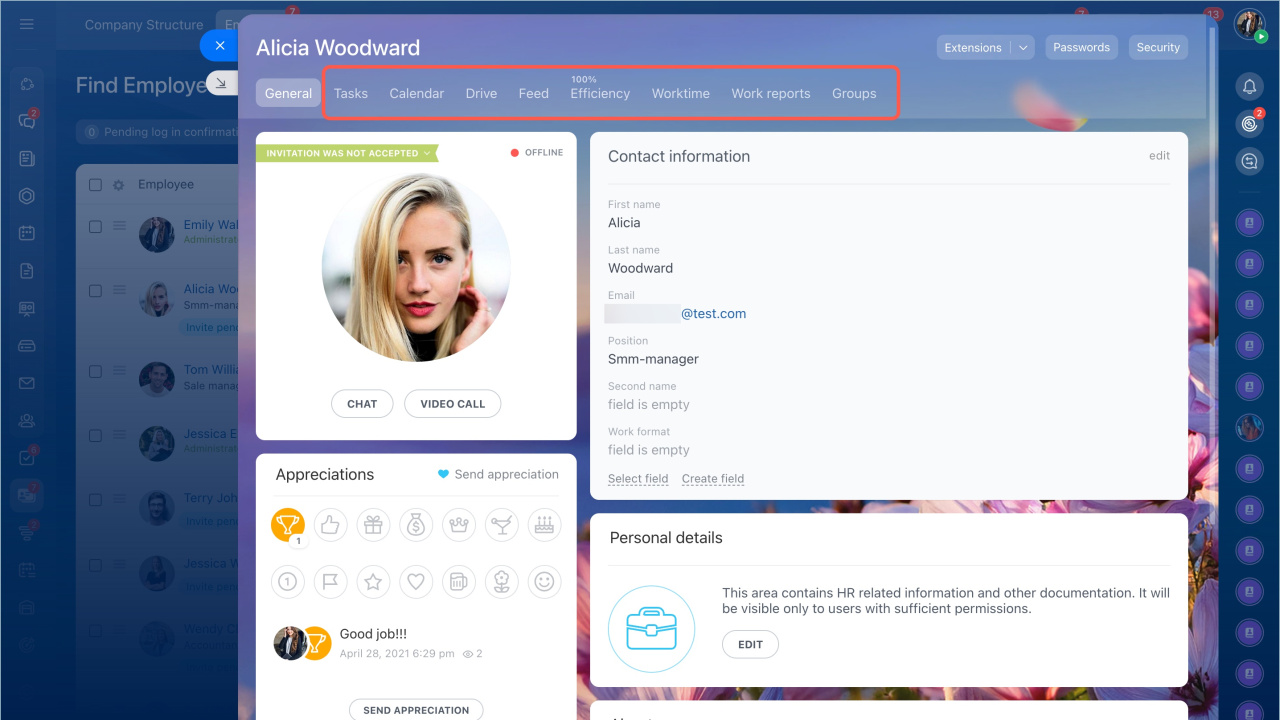The height and width of the screenshot is (720, 1280).
Task: Select the money bag appreciation icon
Action: pos(416,524)
